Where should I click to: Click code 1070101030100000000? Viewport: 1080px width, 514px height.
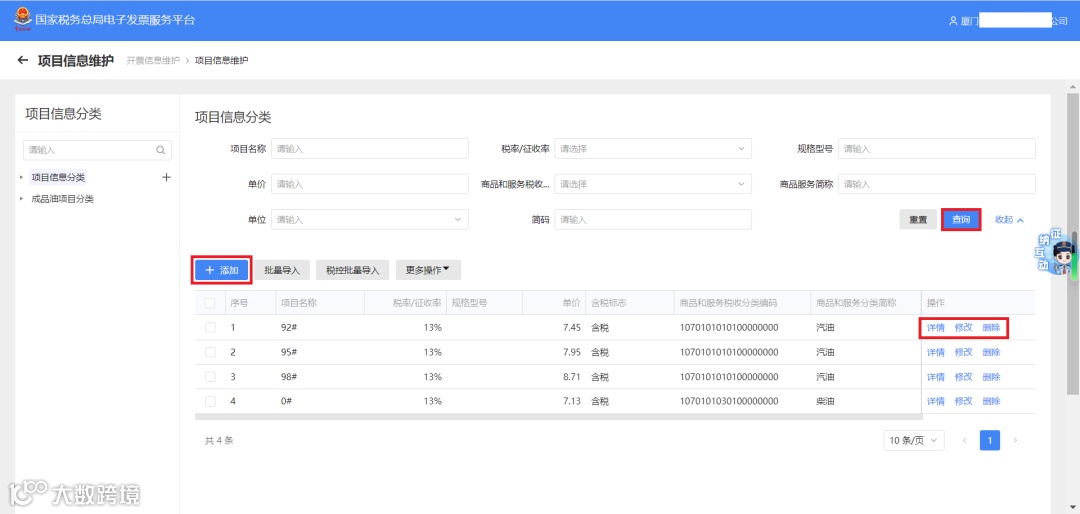tap(729, 401)
